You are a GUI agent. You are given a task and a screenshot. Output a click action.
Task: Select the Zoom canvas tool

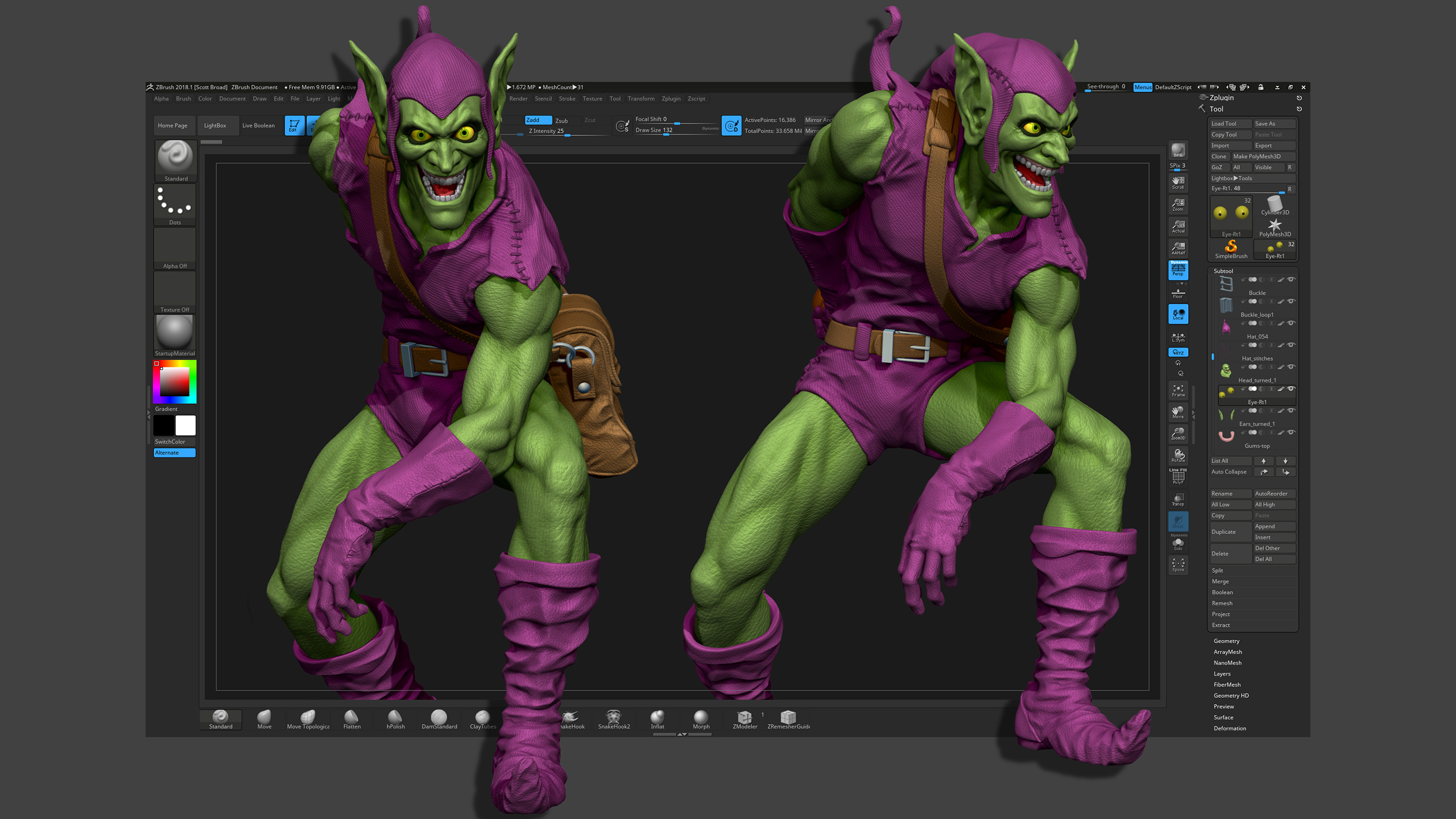1178,204
